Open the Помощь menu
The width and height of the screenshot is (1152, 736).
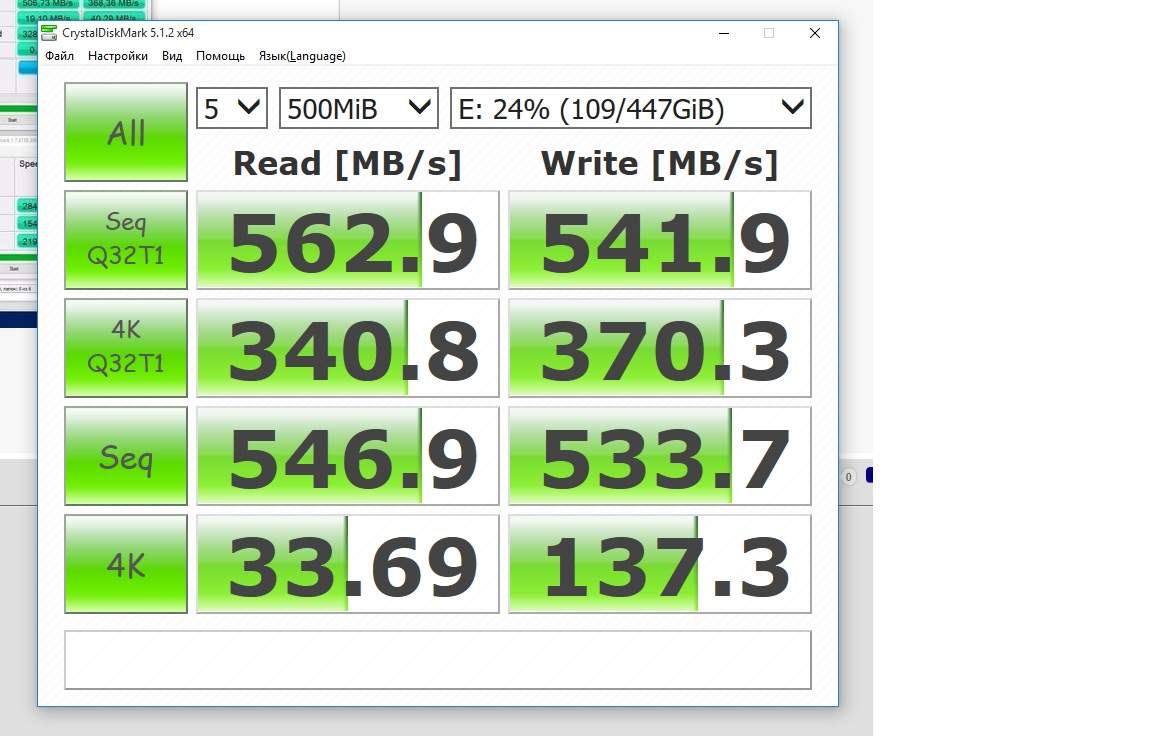(220, 56)
